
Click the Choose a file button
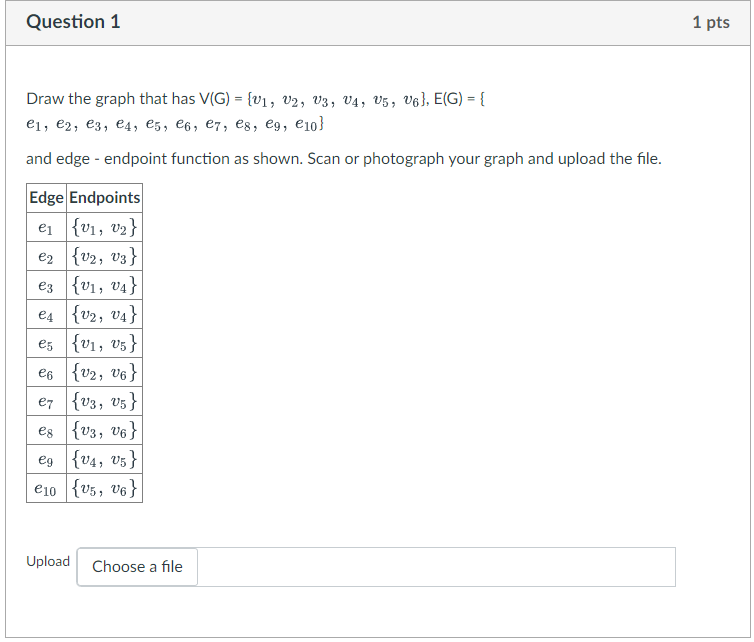point(137,566)
